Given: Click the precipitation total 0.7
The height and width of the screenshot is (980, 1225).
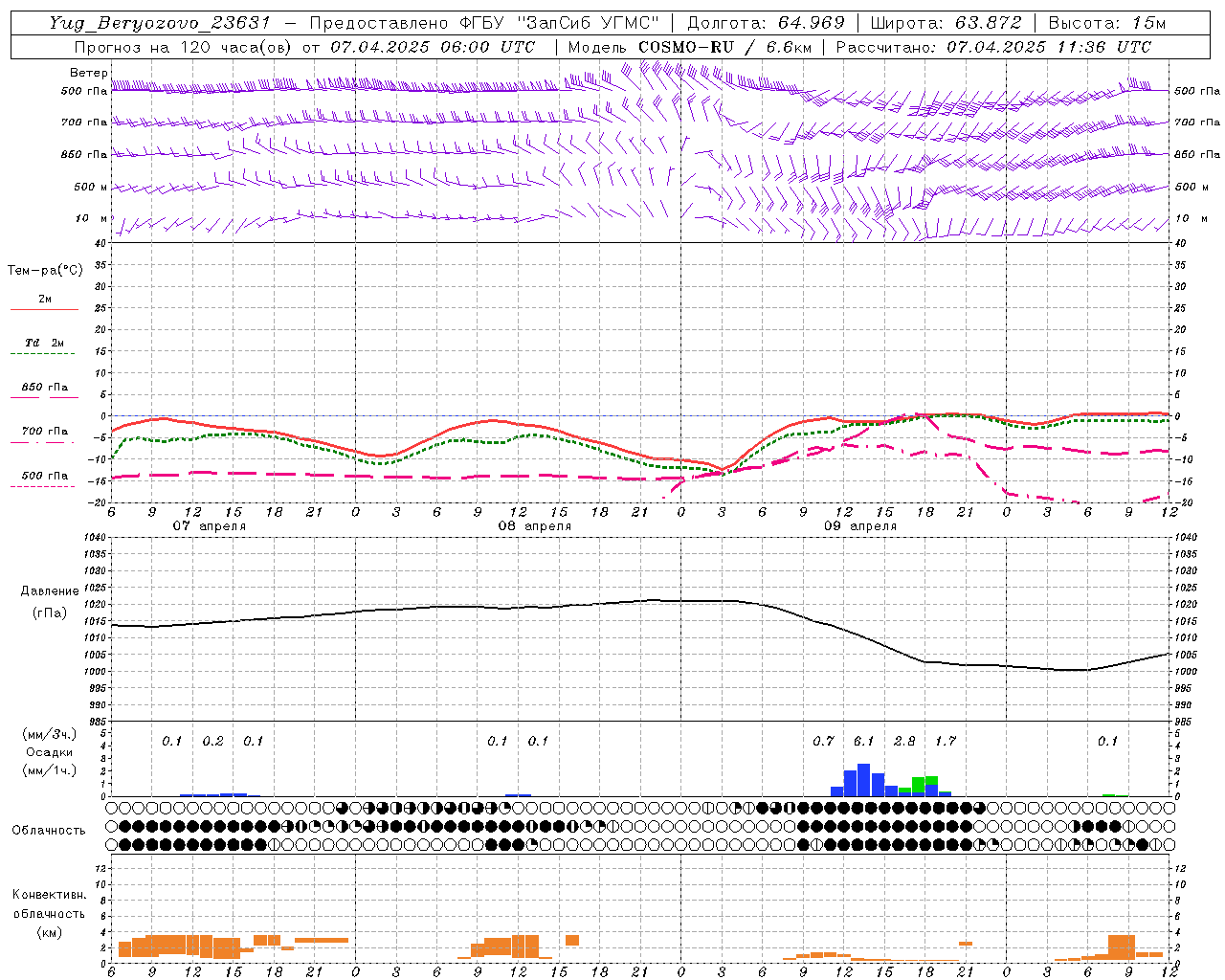Looking at the screenshot, I should click(x=823, y=742).
